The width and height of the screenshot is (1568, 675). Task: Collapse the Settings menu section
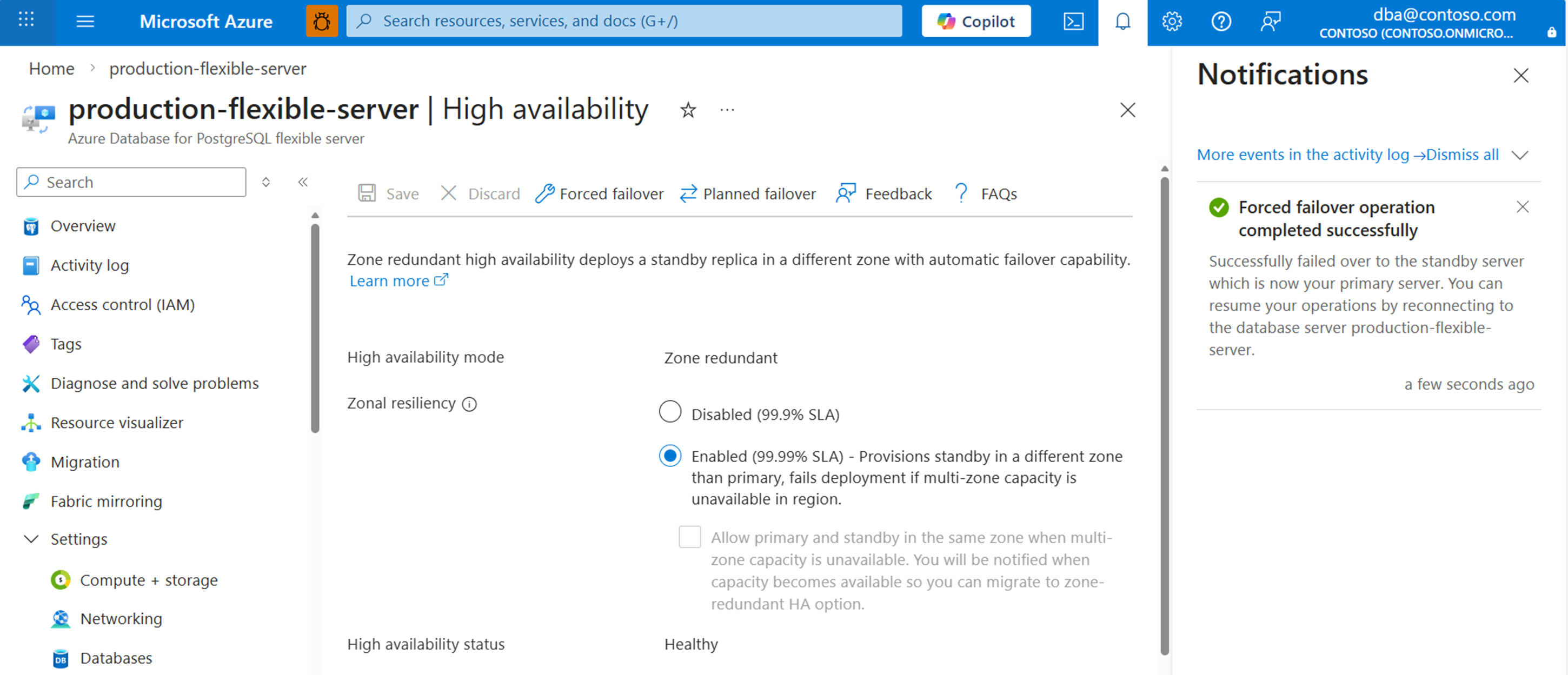coord(31,539)
